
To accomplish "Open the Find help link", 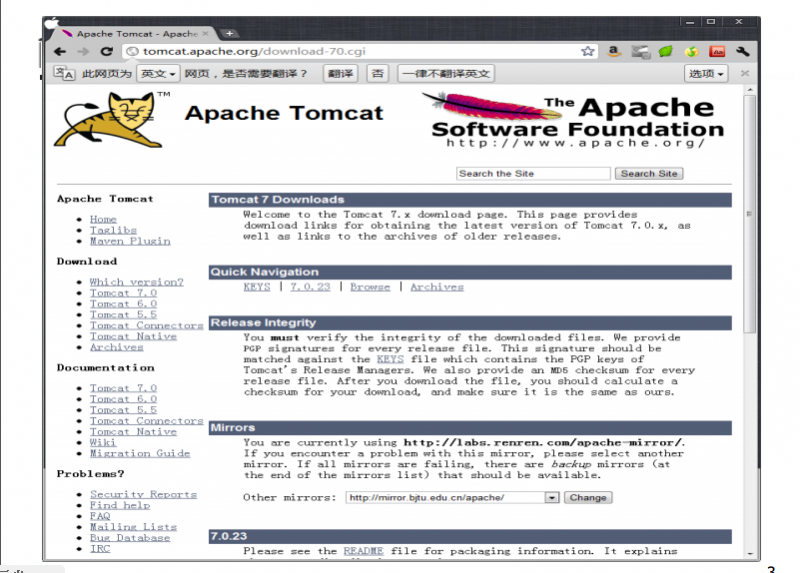I will tap(120, 505).
